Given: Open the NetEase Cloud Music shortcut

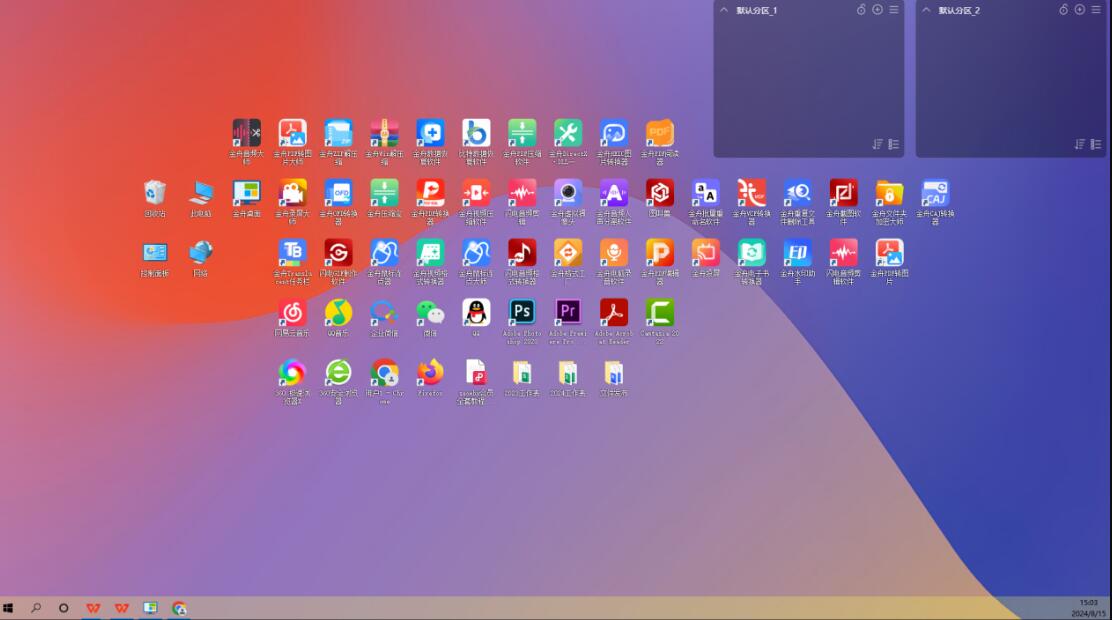Looking at the screenshot, I should (292, 312).
